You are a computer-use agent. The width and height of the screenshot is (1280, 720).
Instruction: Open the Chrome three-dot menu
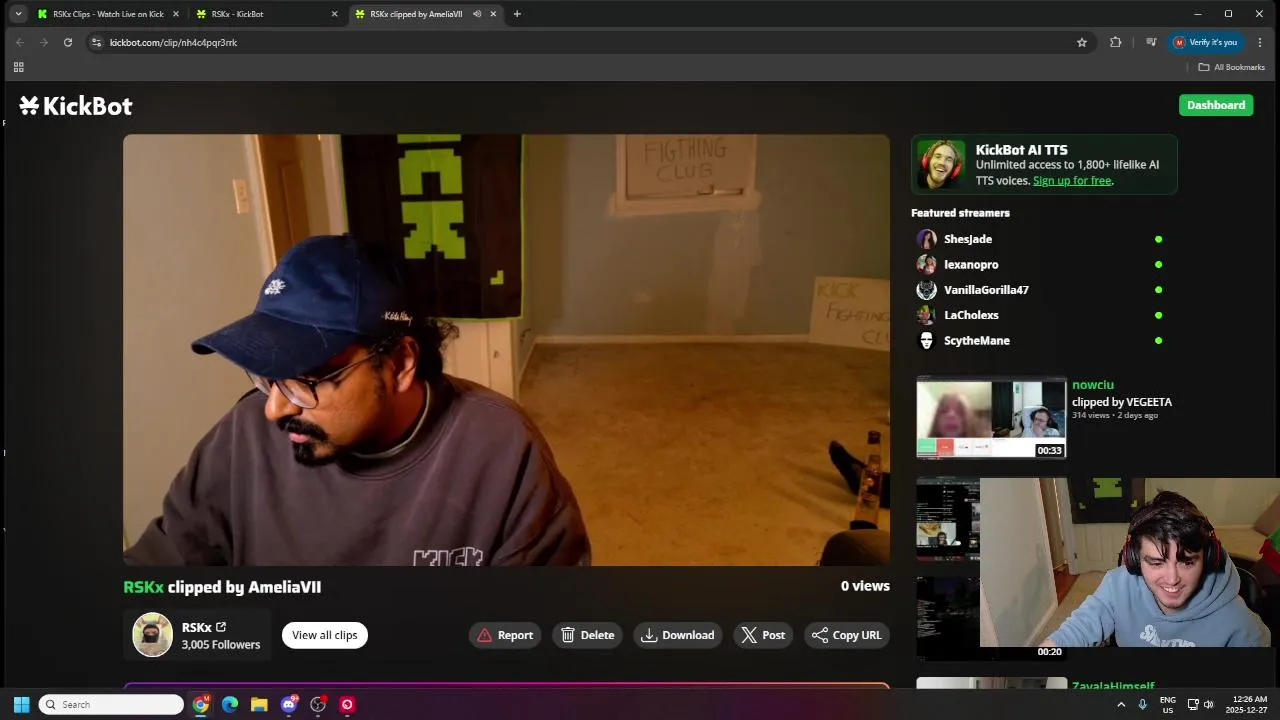(1260, 42)
